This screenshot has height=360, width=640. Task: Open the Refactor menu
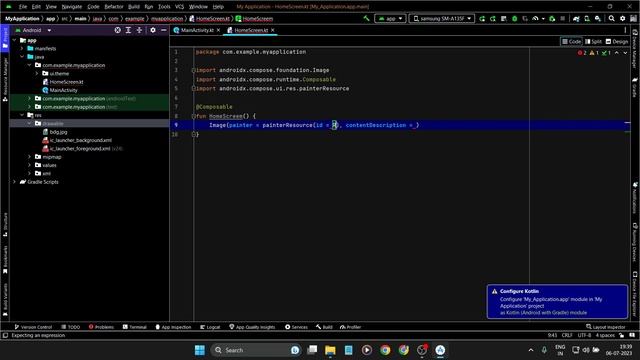113,7
